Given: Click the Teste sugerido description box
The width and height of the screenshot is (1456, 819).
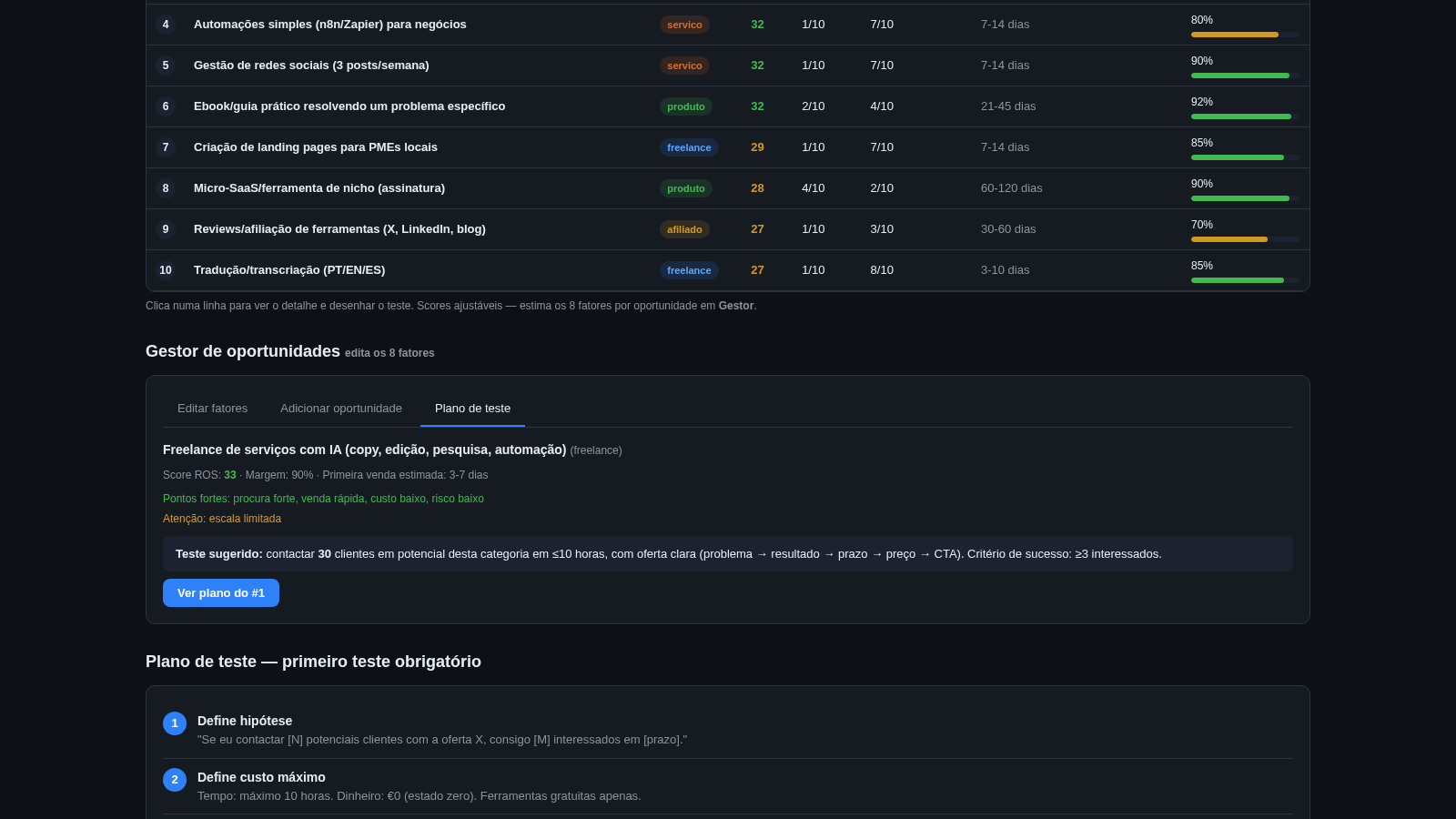Looking at the screenshot, I should 728,554.
